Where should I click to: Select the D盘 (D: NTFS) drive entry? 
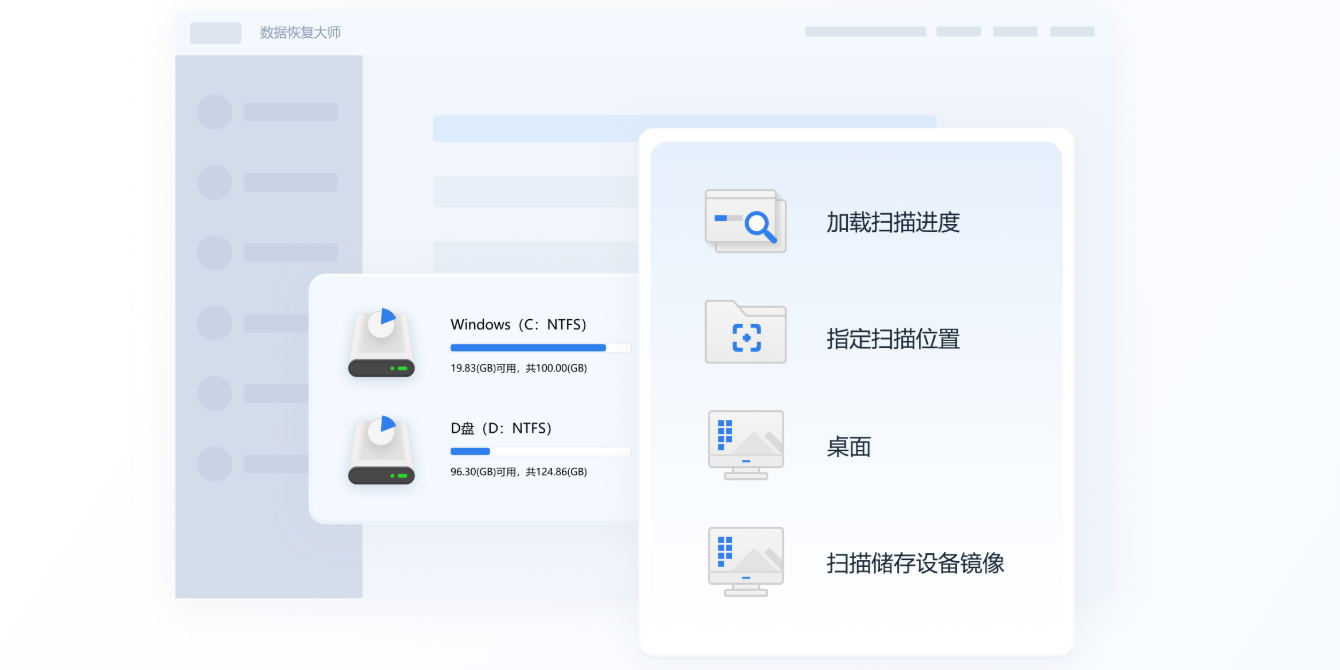503,428
